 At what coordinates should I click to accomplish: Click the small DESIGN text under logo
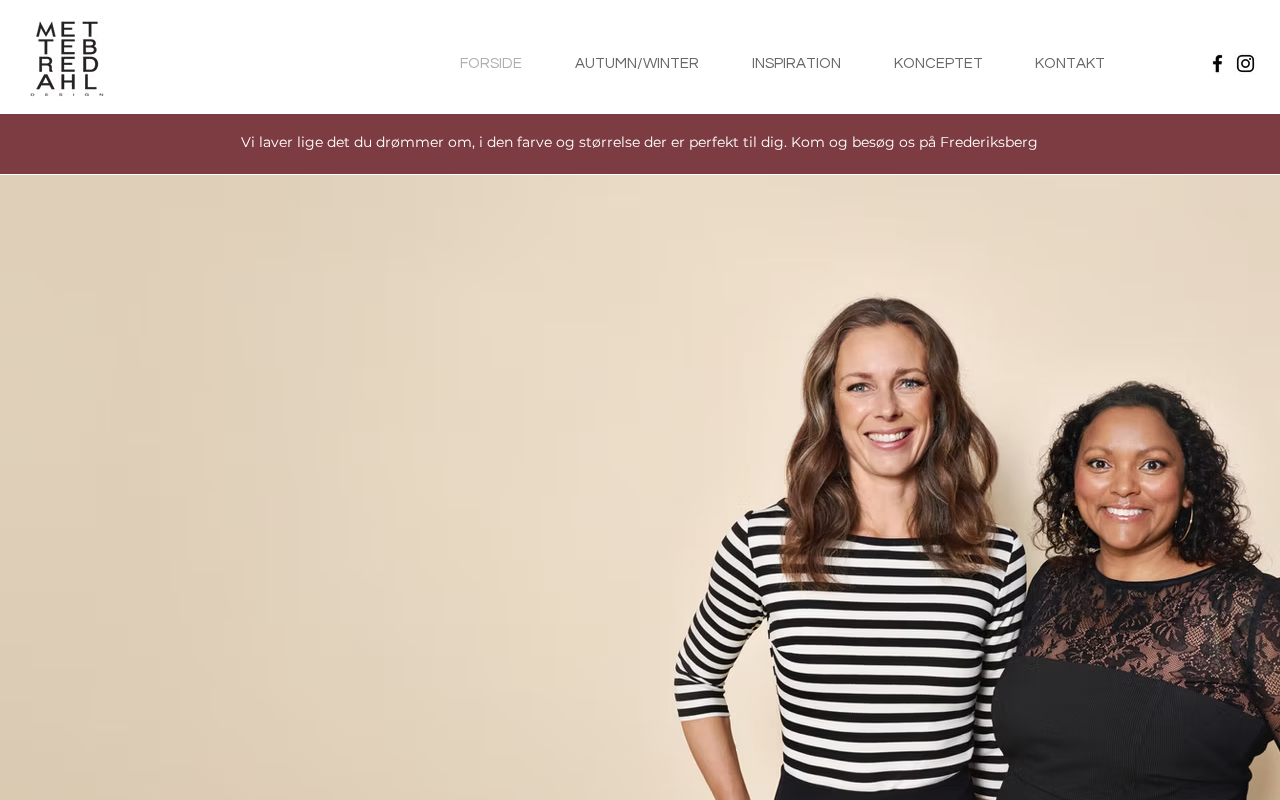tap(67, 94)
